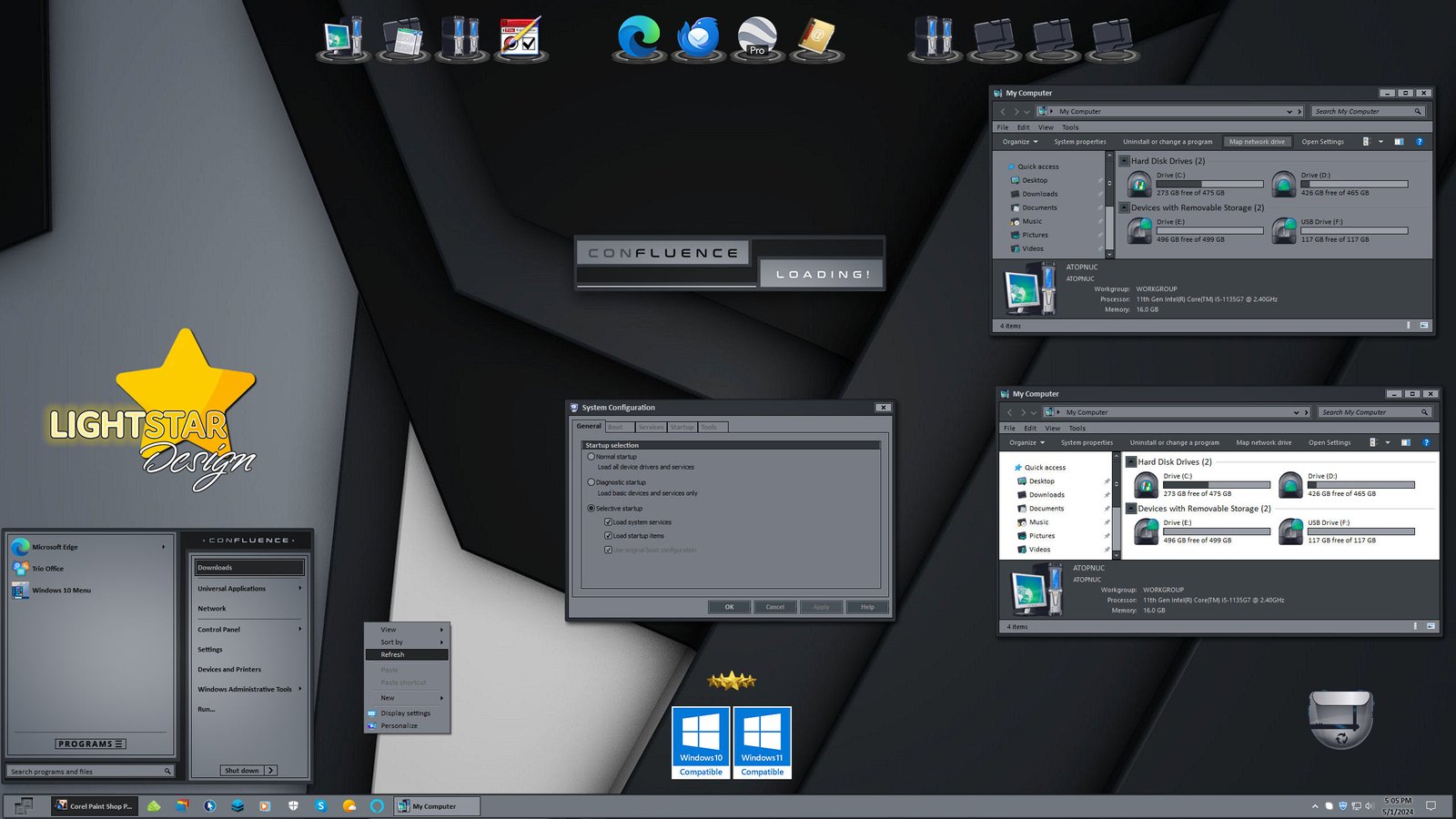The height and width of the screenshot is (819, 1456).
Task: Select Normal startup radio button
Action: [x=591, y=456]
